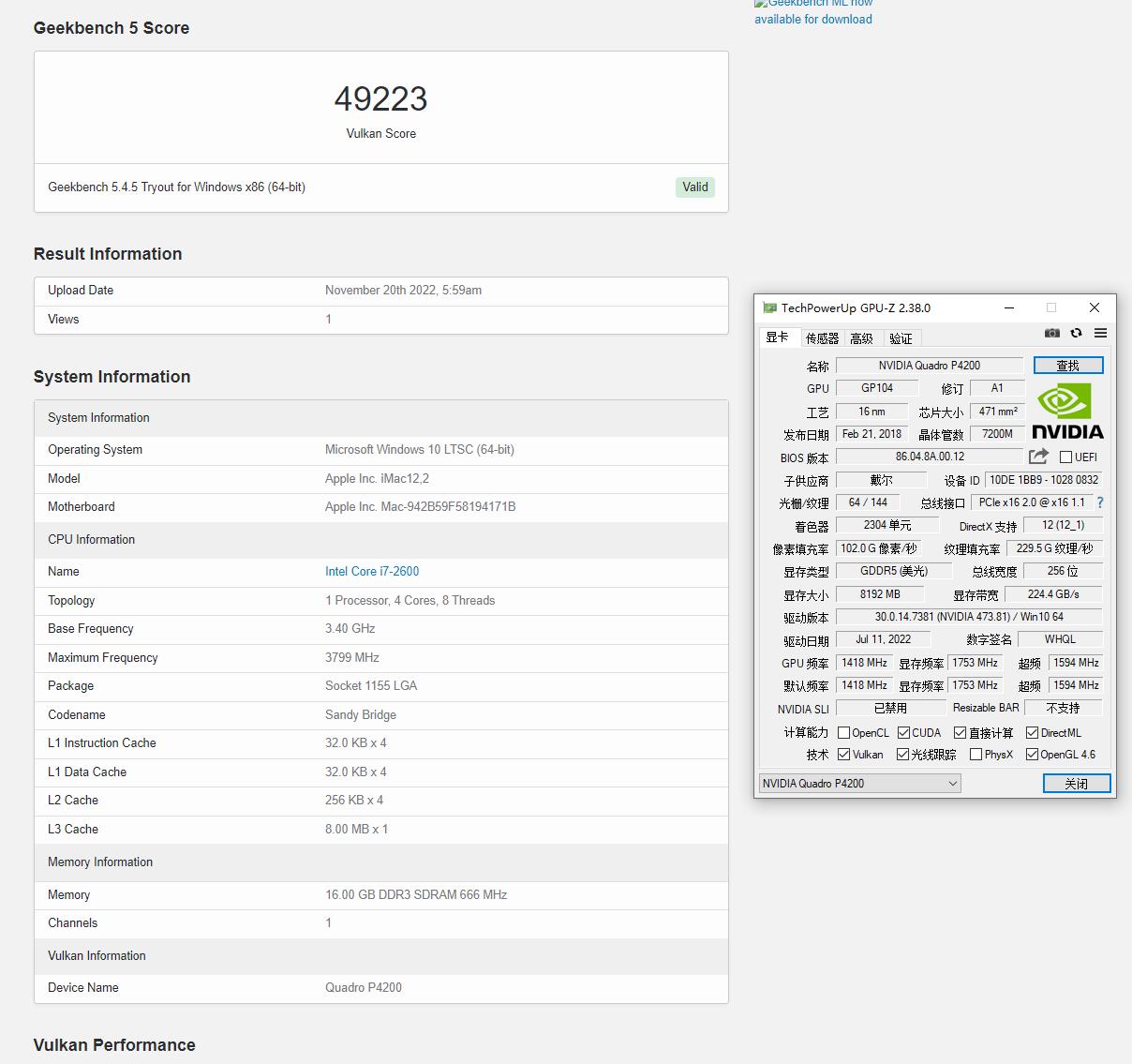1132x1064 pixels.
Task: Click the 12 (12_1) DirectX support field
Action: tap(1063, 525)
